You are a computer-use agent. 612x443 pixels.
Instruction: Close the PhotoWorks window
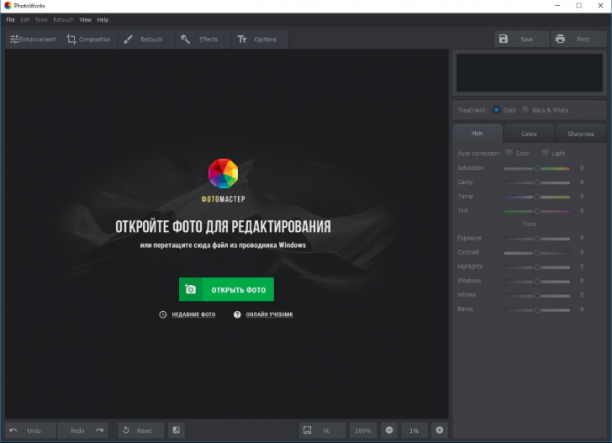click(601, 5)
